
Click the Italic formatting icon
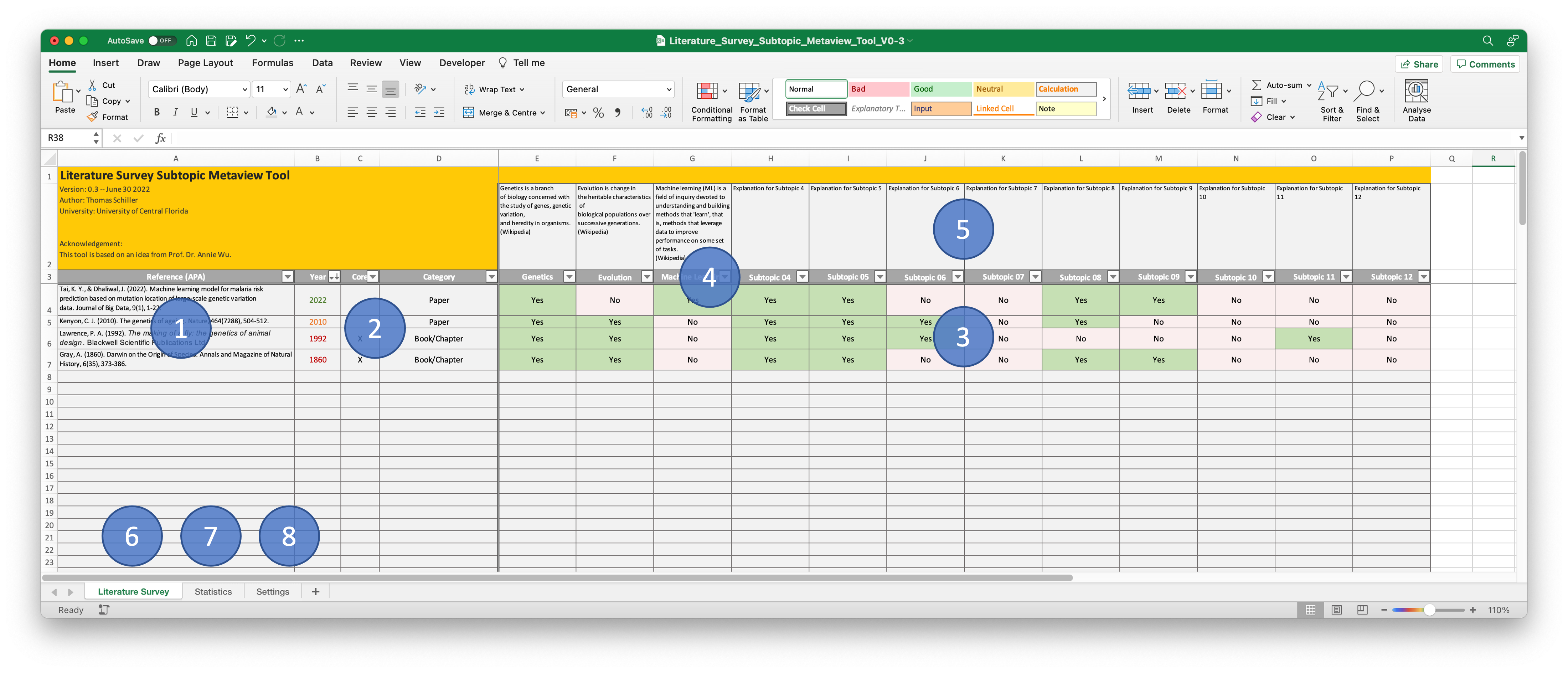[175, 112]
